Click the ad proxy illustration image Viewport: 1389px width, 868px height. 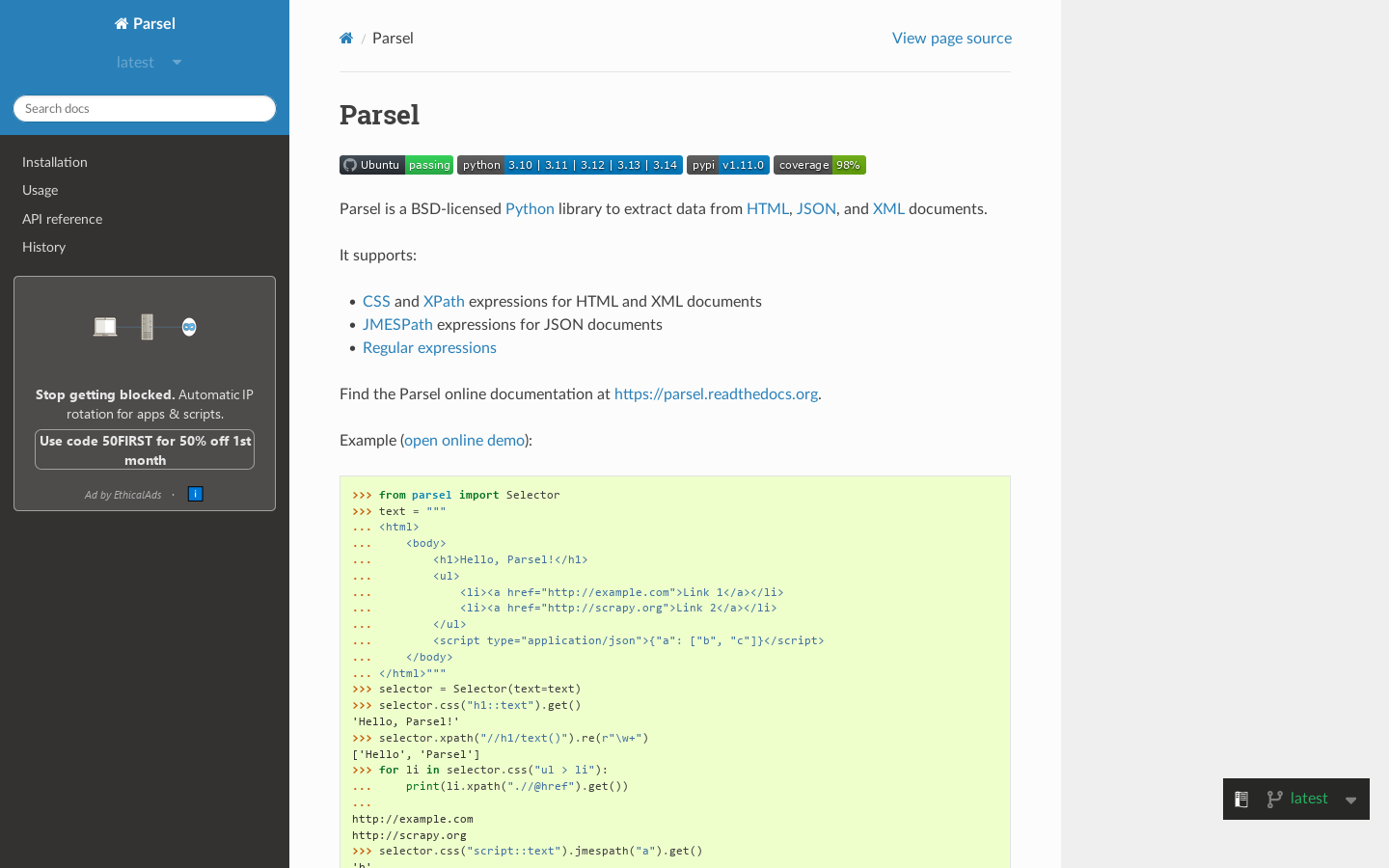point(145,327)
